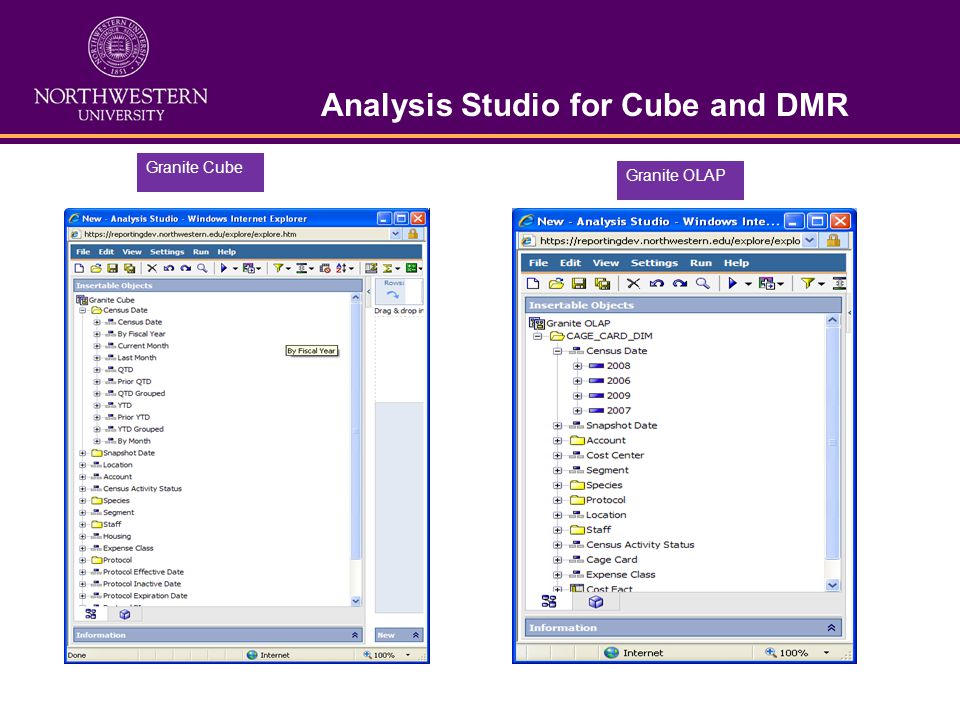Click Northwestern University logo
This screenshot has width=960, height=720.
click(x=120, y=69)
